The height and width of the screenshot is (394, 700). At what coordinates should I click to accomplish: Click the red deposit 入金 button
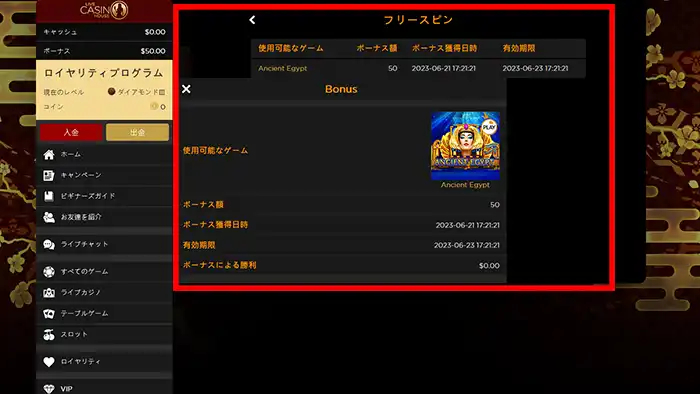pyautogui.click(x=71, y=133)
